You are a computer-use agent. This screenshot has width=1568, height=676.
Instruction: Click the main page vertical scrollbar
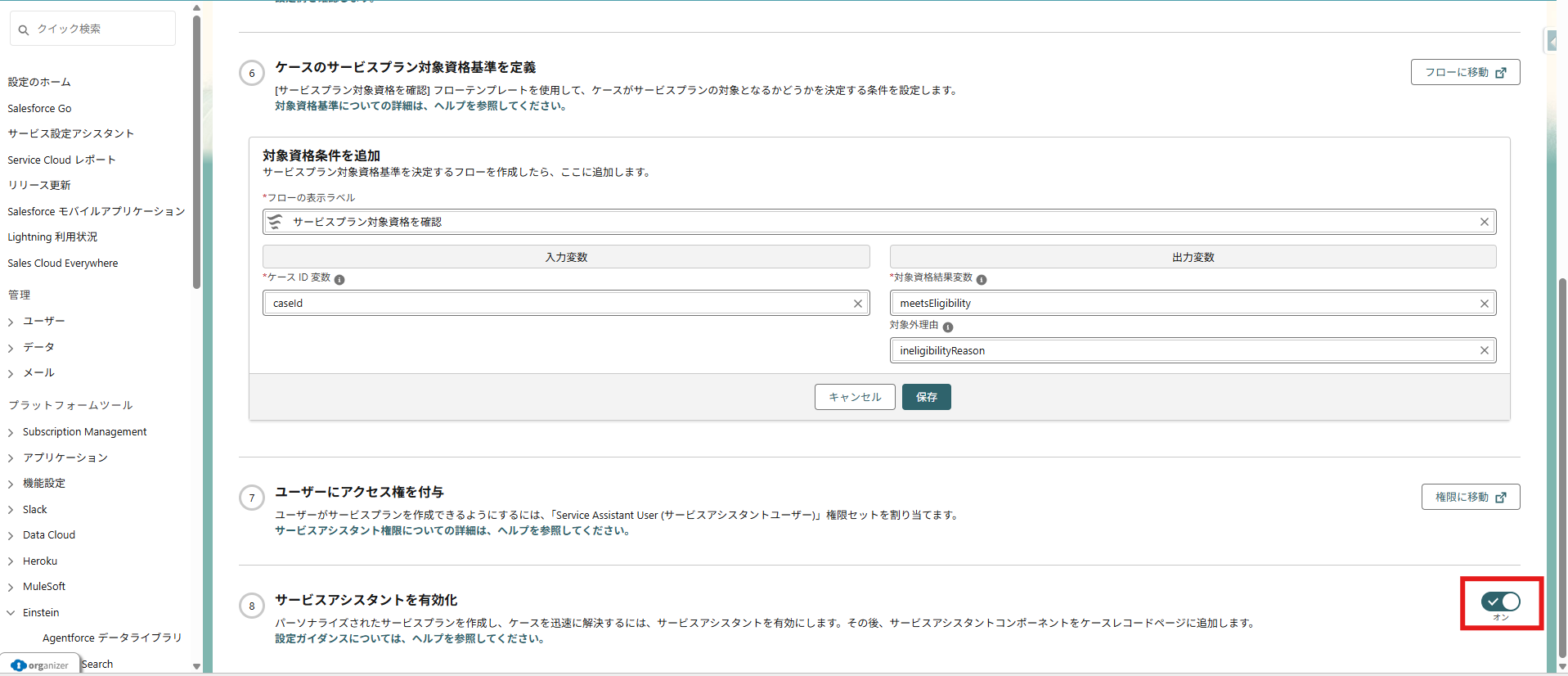click(x=1561, y=466)
